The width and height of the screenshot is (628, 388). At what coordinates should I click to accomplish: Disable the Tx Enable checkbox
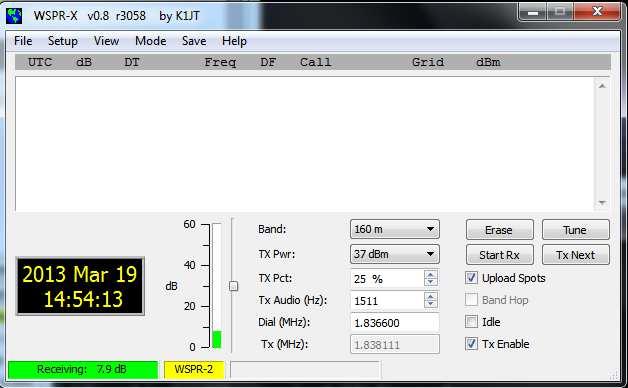tap(471, 344)
